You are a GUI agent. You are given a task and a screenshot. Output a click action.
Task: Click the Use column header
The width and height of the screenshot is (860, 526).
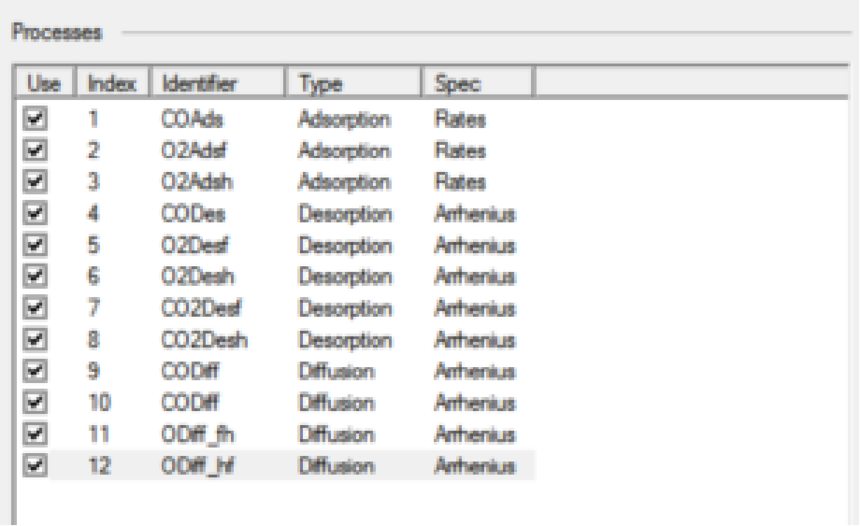[x=42, y=82]
